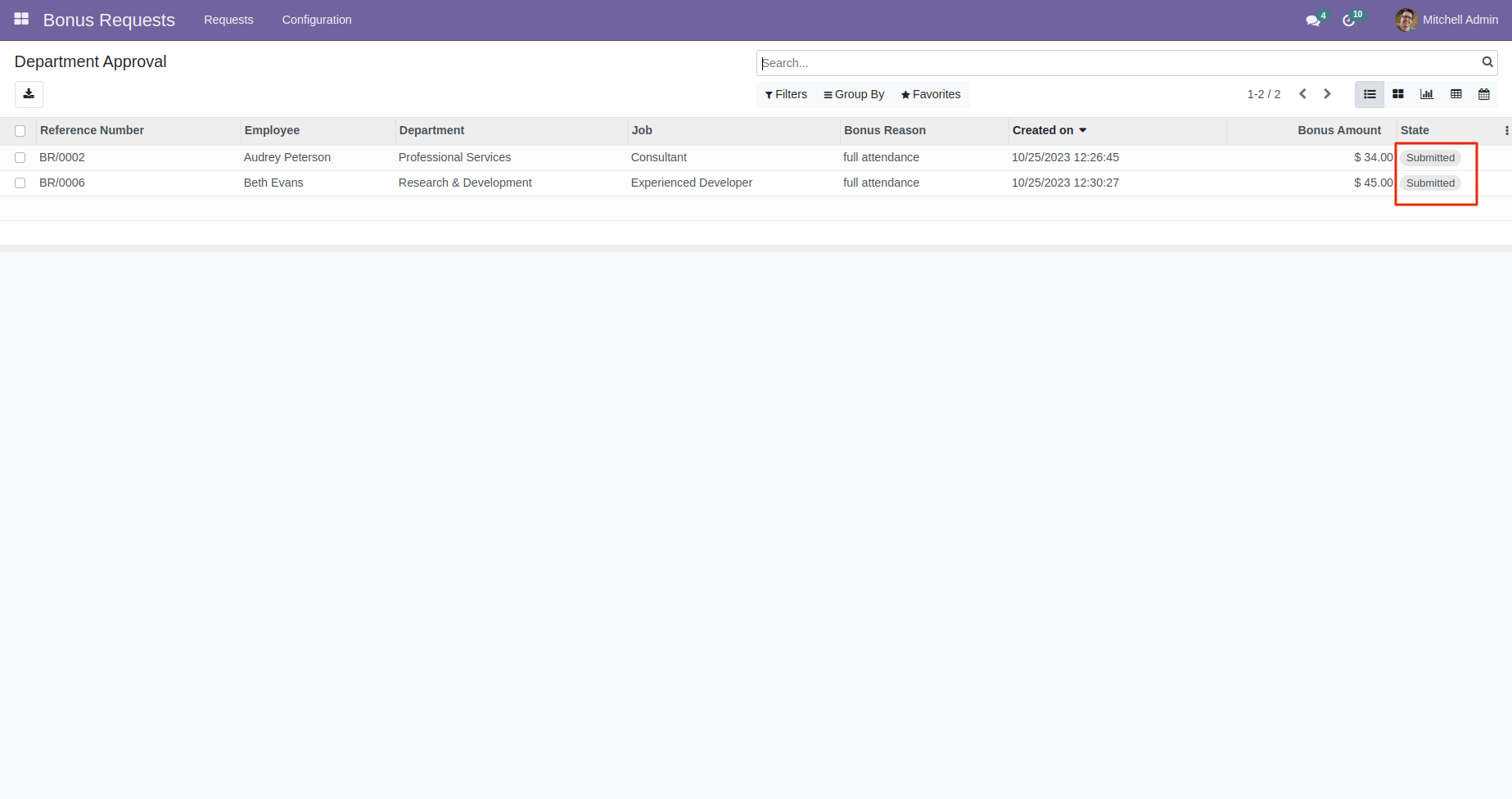
Task: Click employee Audrey Peterson
Action: 287,157
